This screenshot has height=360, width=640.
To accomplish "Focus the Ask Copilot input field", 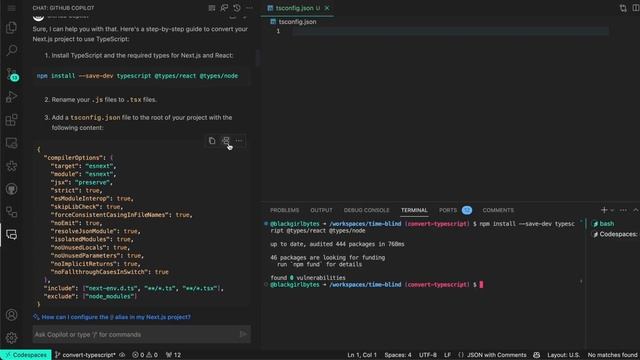I will click(136, 334).
